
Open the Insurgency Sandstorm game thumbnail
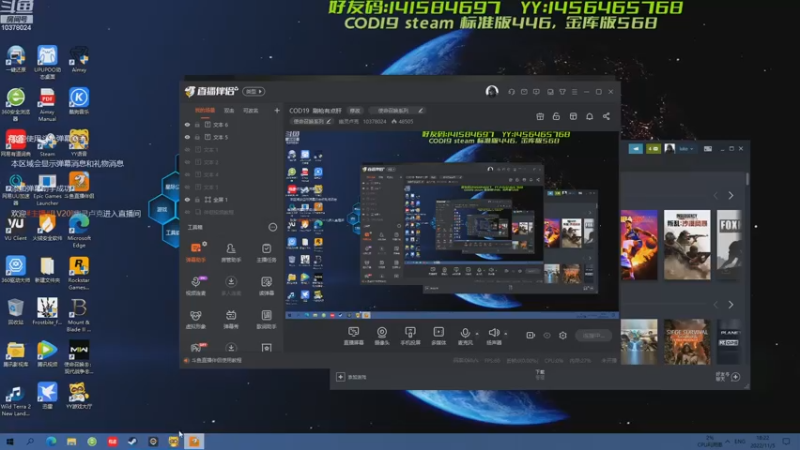[x=687, y=245]
